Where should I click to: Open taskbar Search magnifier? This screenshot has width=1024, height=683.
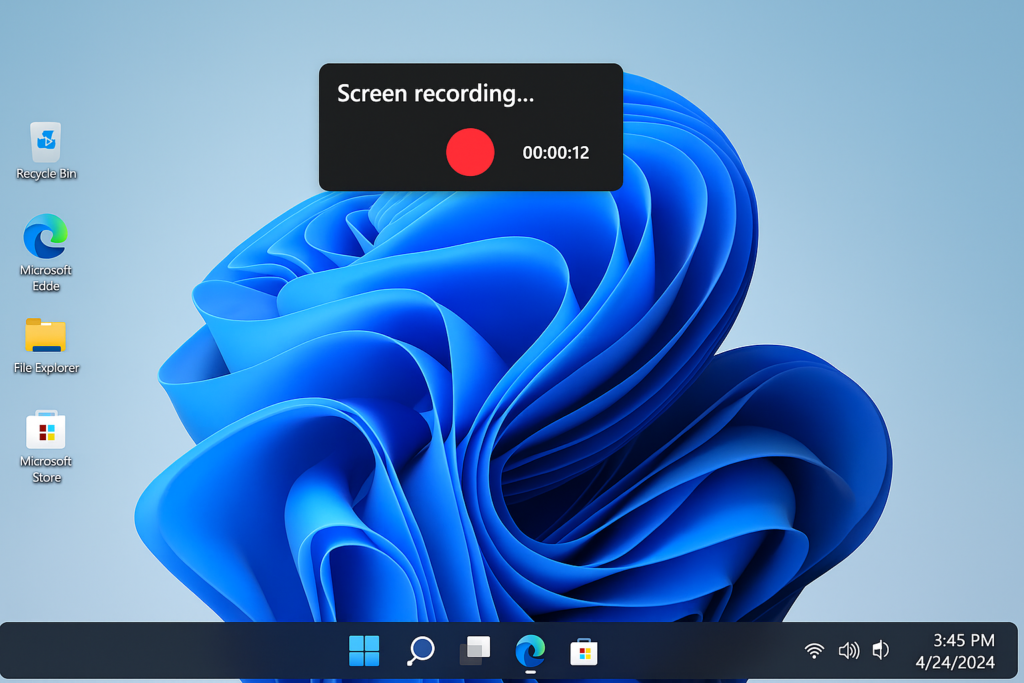tap(421, 651)
